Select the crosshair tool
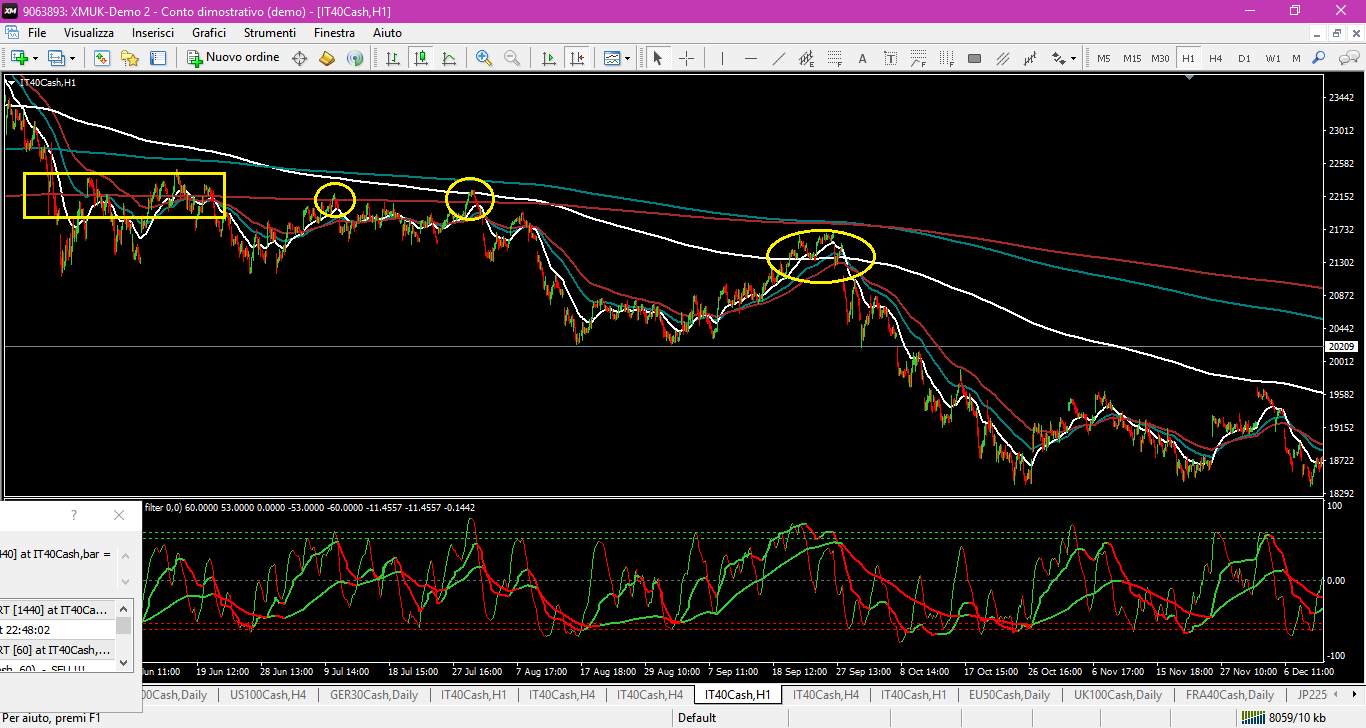 pos(686,58)
